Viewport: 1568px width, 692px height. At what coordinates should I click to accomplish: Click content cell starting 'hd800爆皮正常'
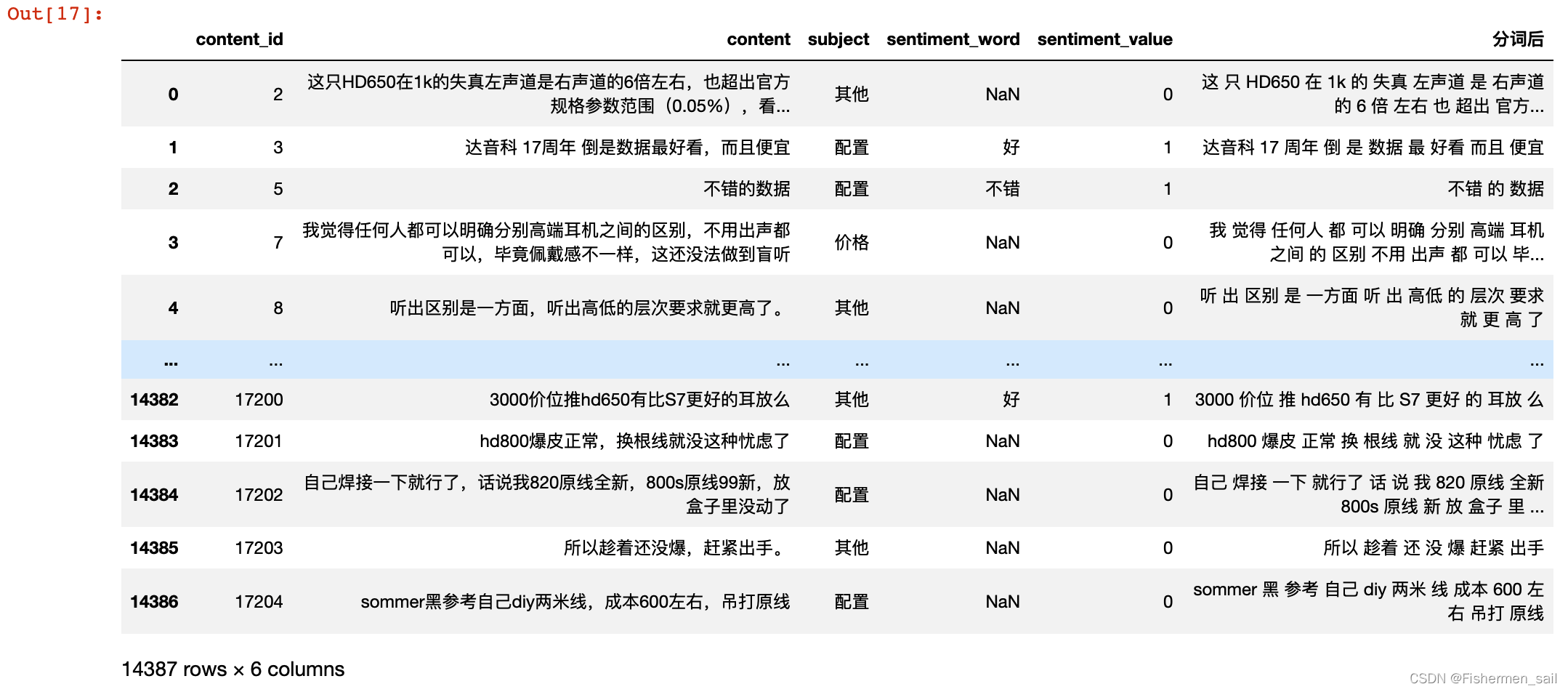tap(634, 441)
